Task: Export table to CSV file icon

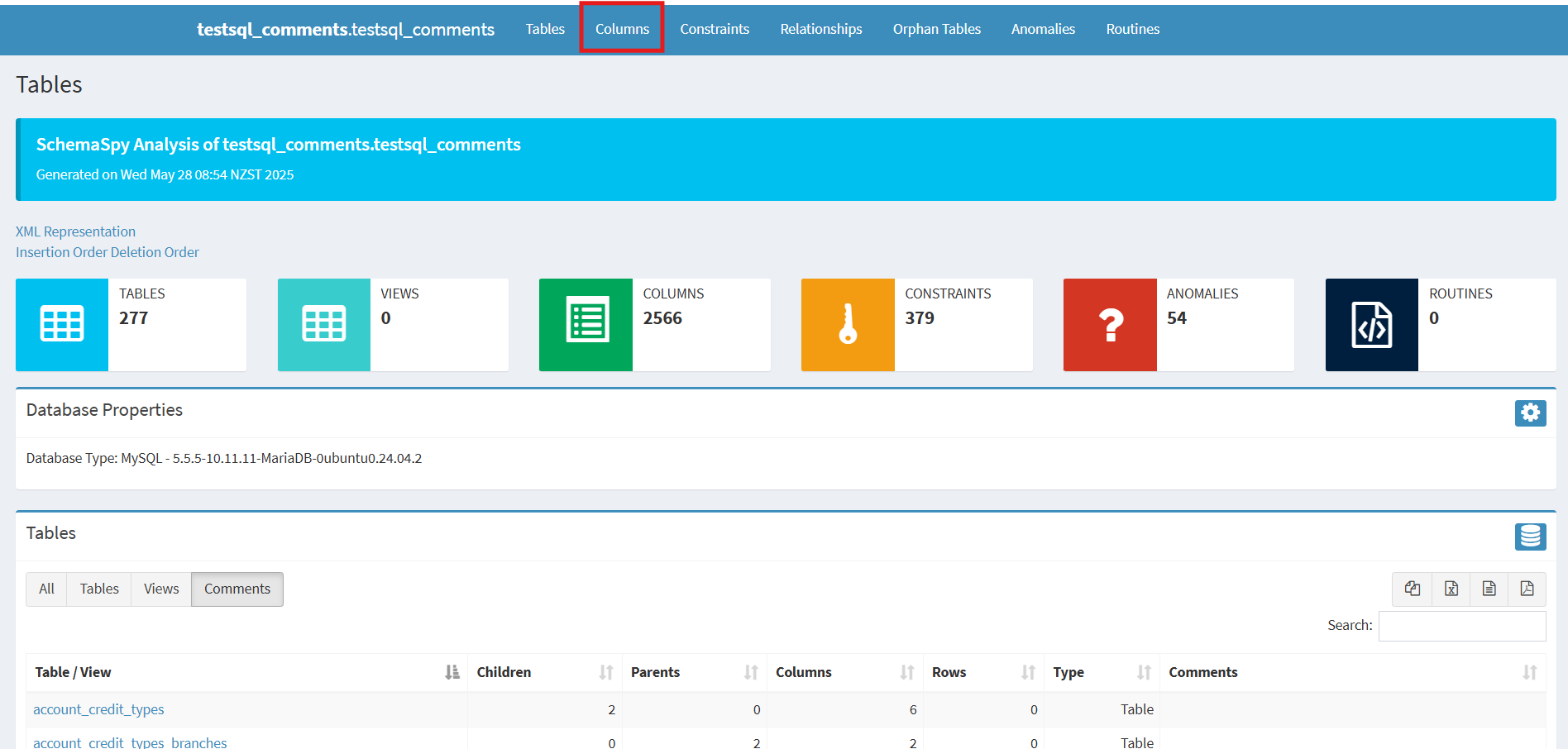Action: tap(1489, 589)
